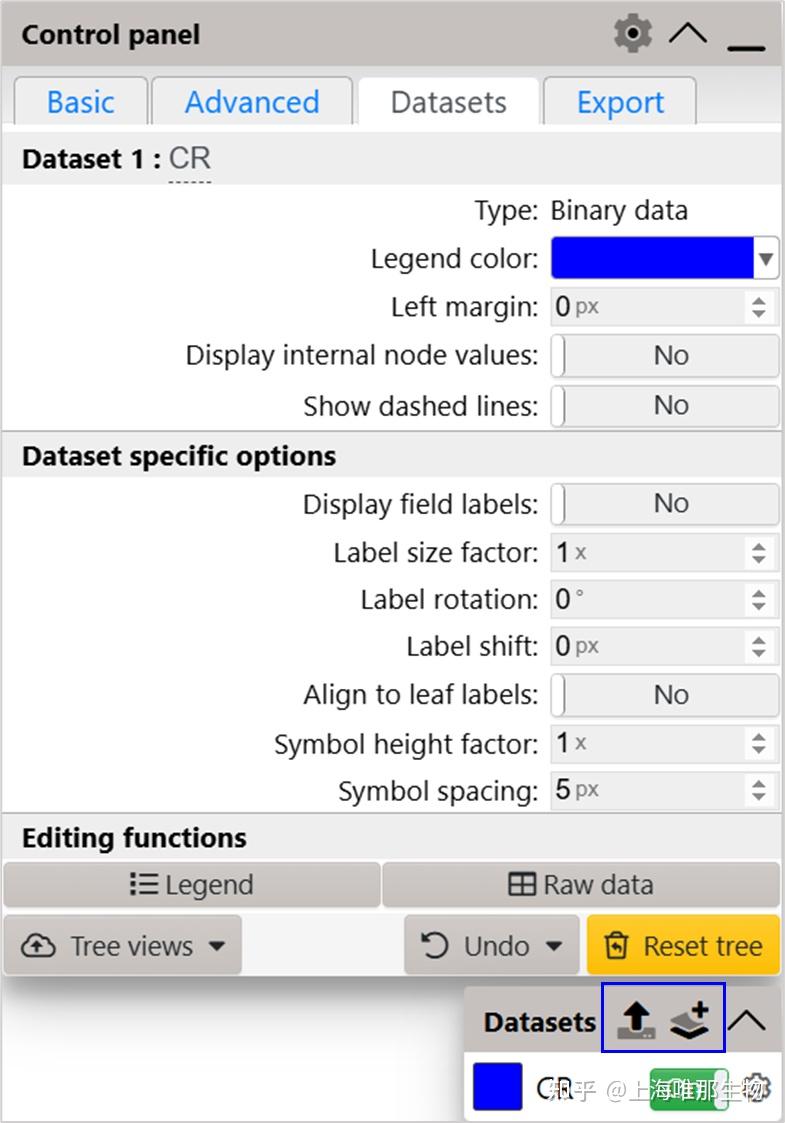Collapse the Datasets list panel
Screen dimensions: 785x1123
[748, 1020]
